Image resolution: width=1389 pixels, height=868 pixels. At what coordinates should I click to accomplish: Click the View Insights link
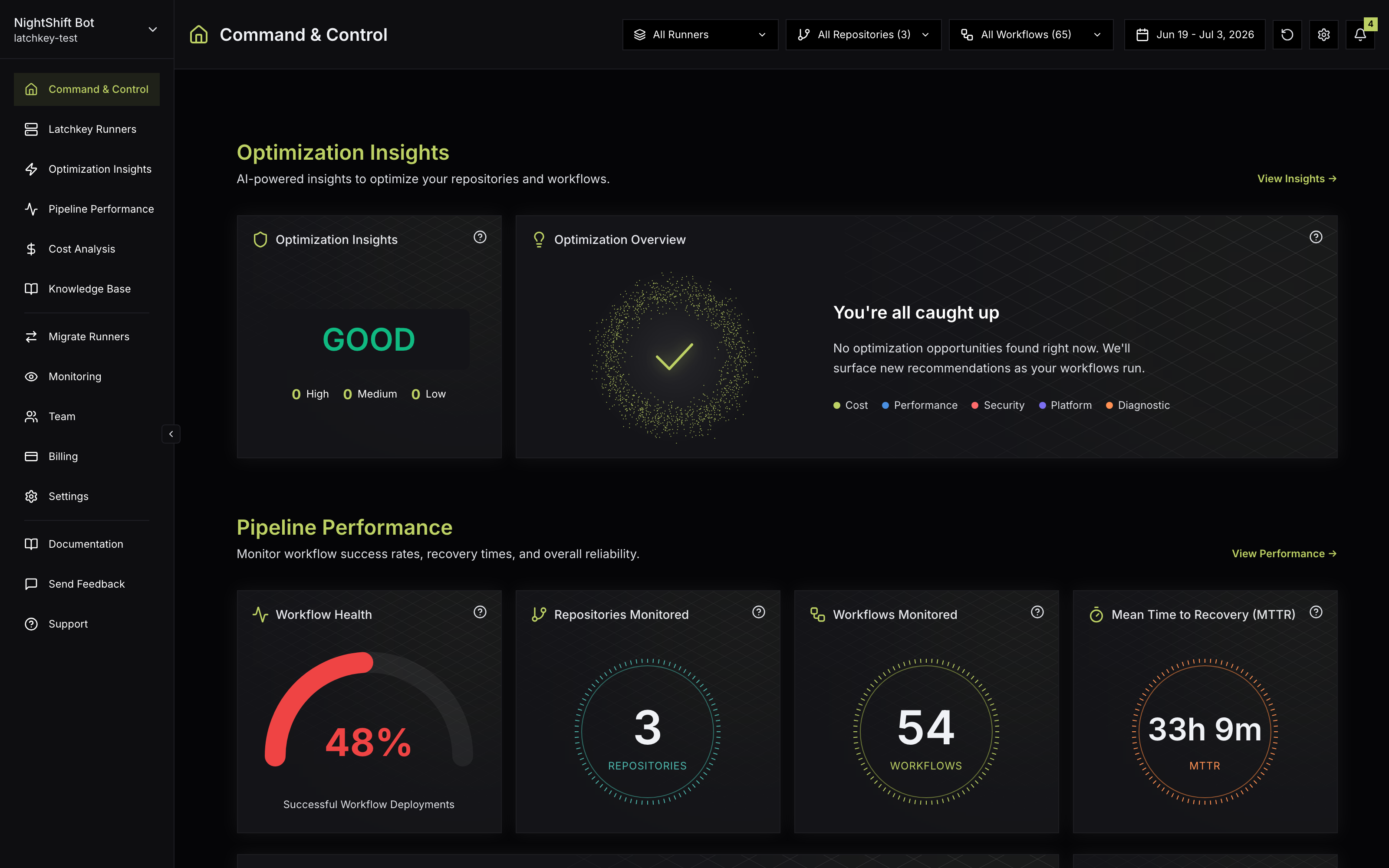(x=1297, y=178)
